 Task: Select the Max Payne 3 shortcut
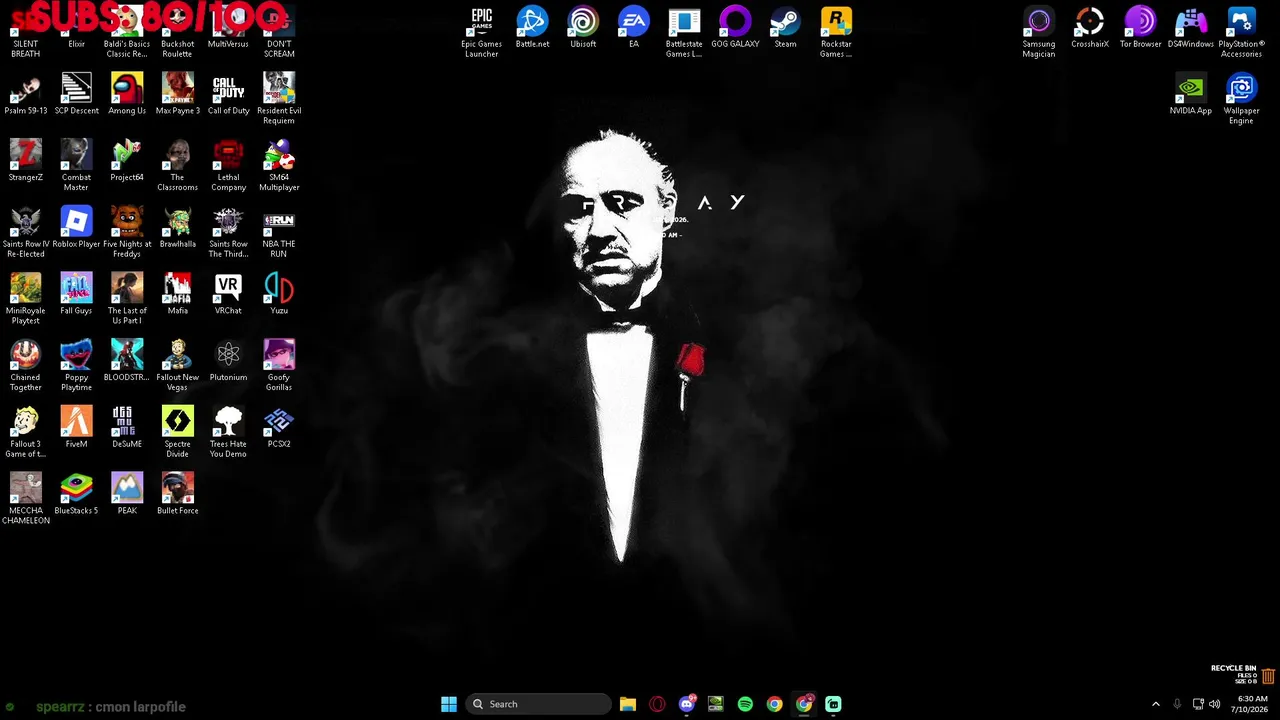point(178,95)
